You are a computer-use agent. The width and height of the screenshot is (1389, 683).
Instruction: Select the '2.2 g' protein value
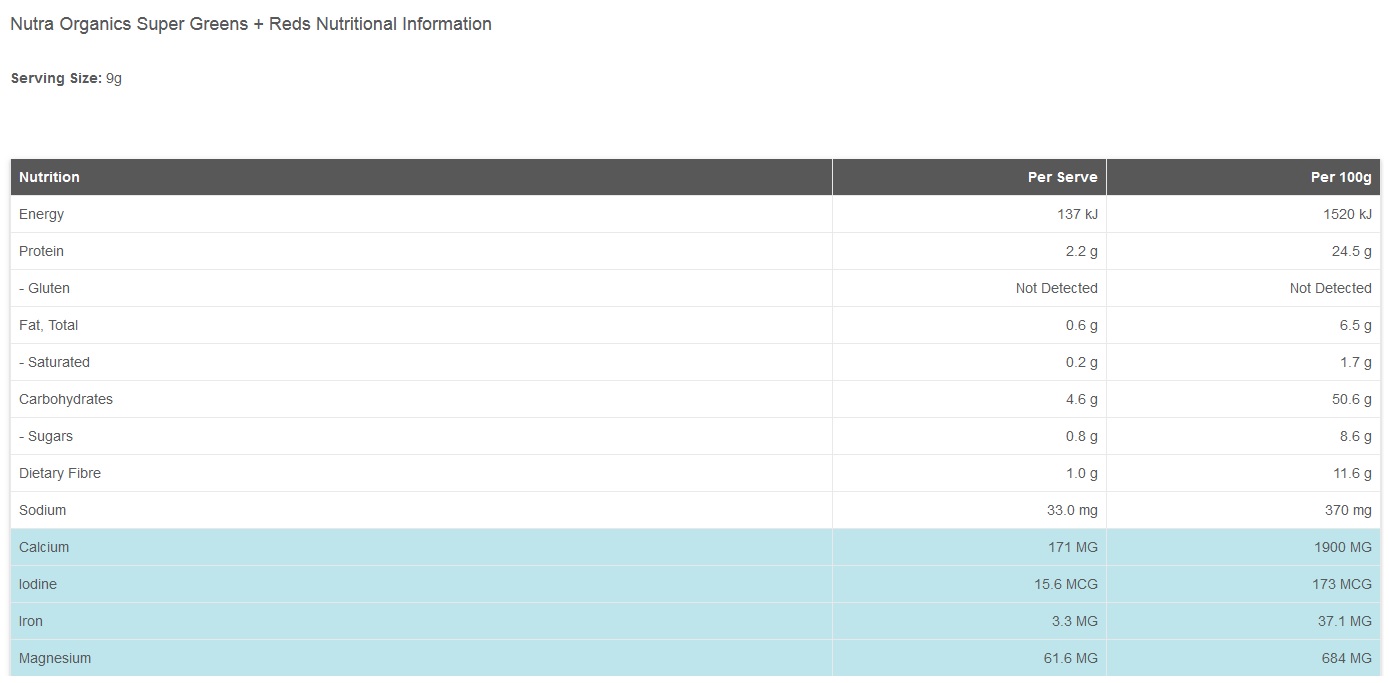[1082, 251]
